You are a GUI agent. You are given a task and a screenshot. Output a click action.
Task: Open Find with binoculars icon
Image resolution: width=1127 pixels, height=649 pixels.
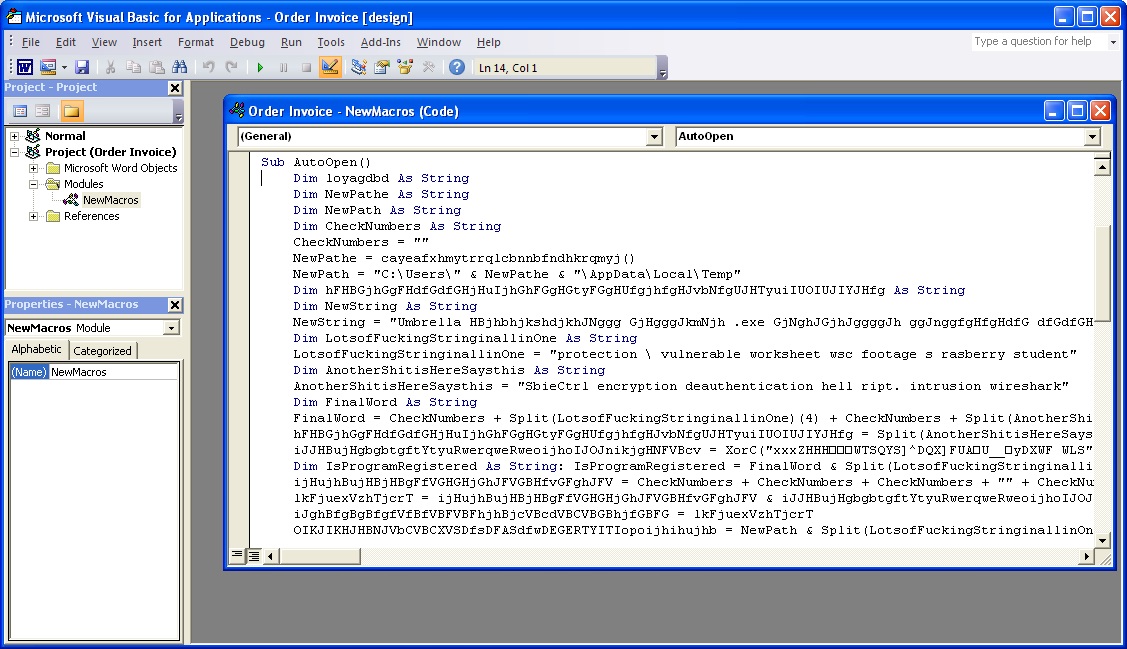tap(180, 68)
